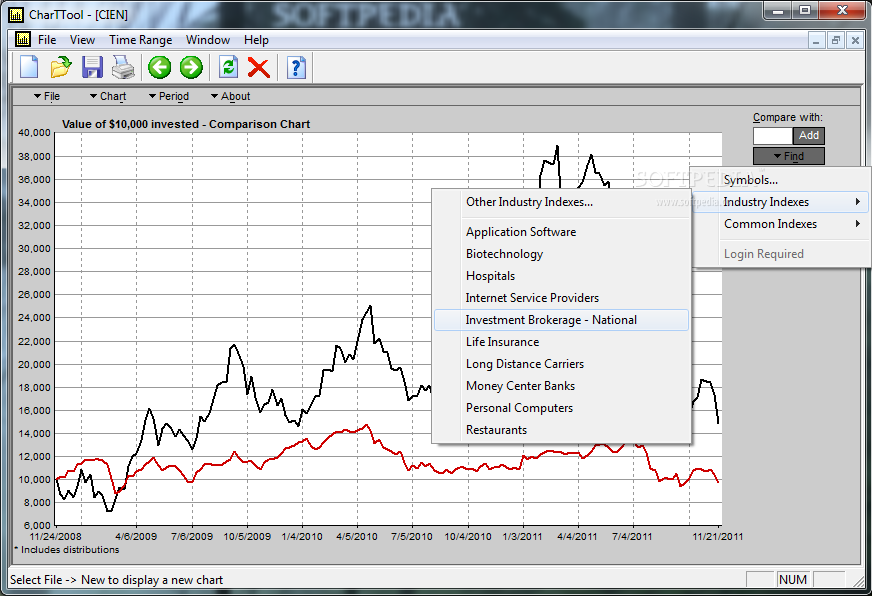This screenshot has height=596, width=872.
Task: Click the 40,000 value axis label
Action: (34, 132)
